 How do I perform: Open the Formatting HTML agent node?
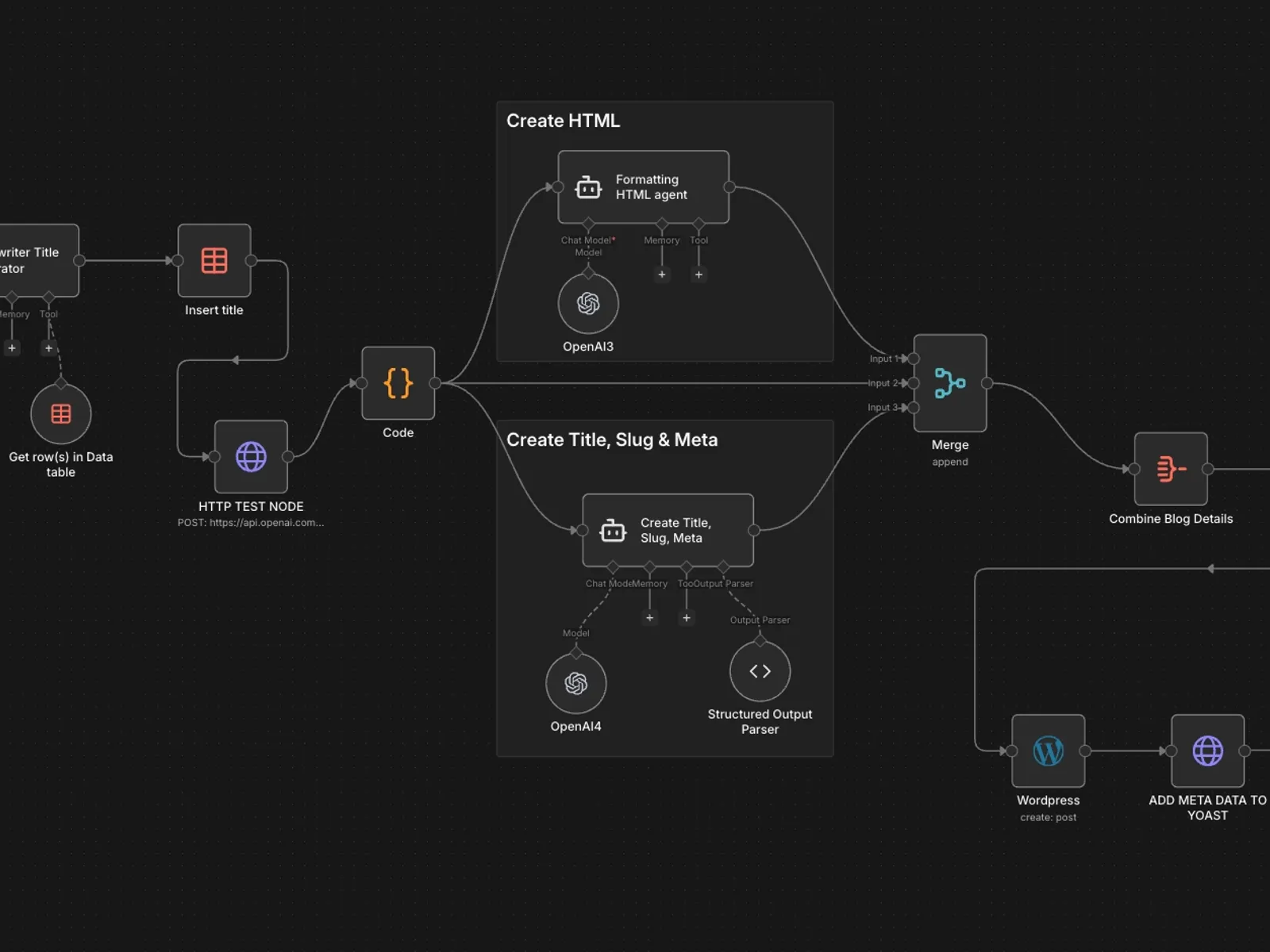[643, 187]
